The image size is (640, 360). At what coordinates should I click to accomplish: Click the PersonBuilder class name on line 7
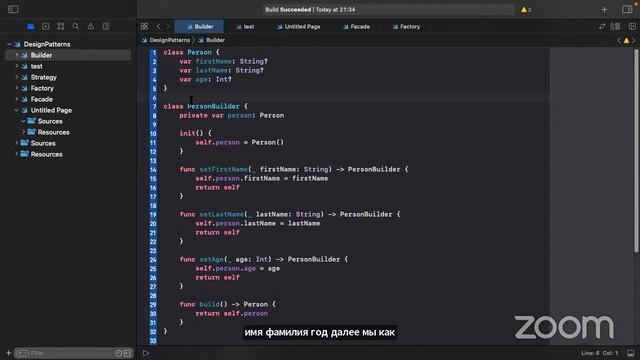coord(213,106)
